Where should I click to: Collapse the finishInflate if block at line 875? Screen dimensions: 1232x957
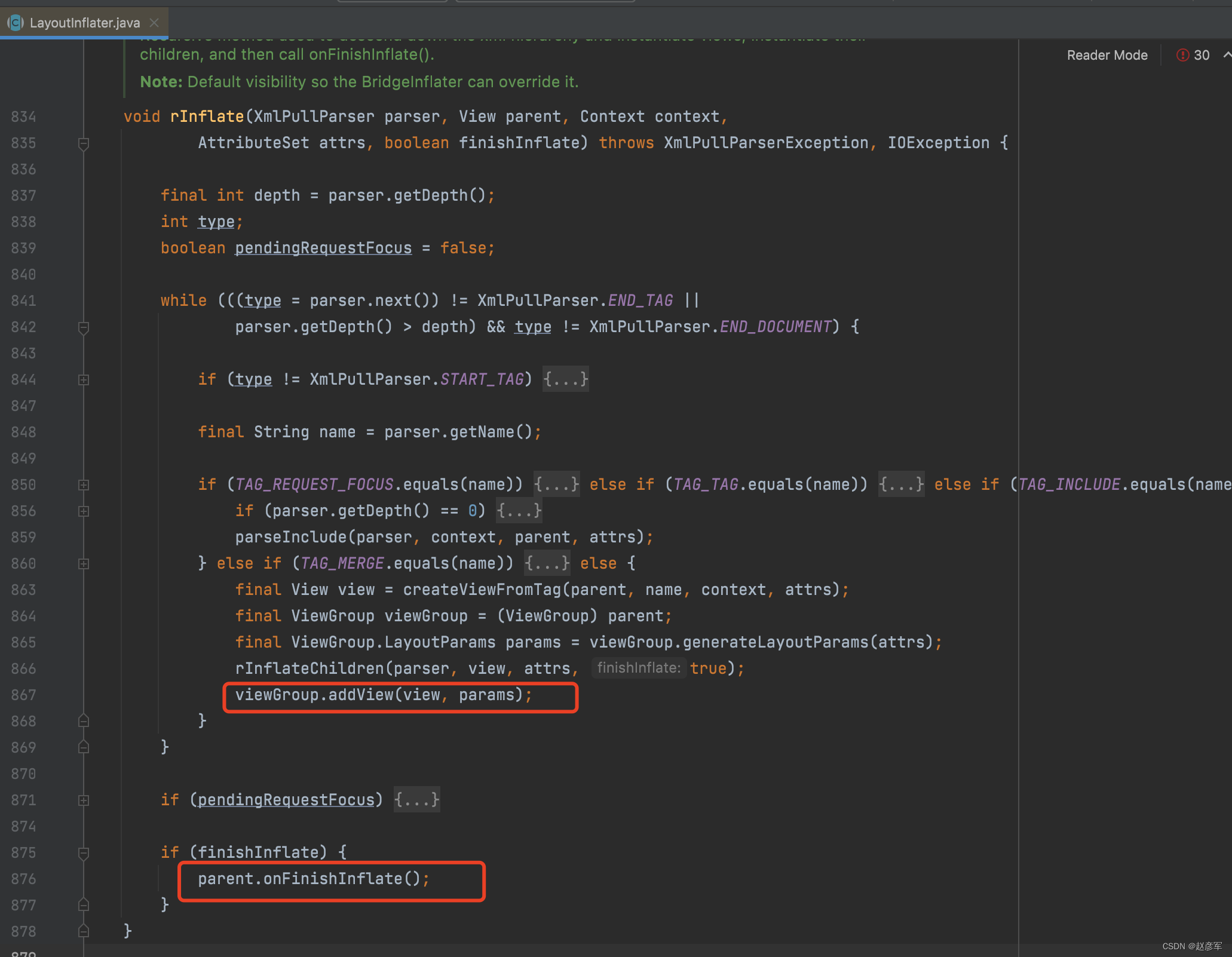[x=84, y=853]
